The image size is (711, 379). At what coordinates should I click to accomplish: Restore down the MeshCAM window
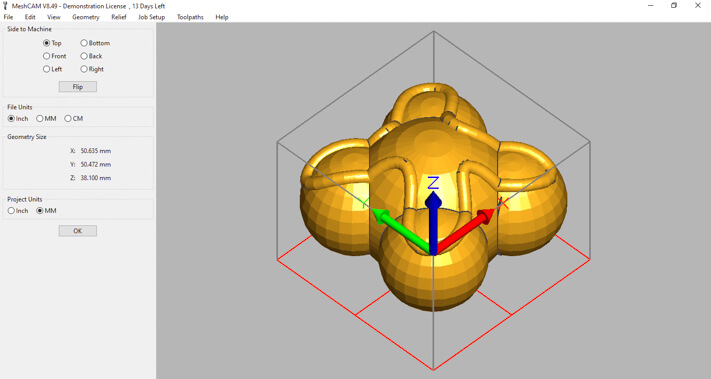[674, 5]
